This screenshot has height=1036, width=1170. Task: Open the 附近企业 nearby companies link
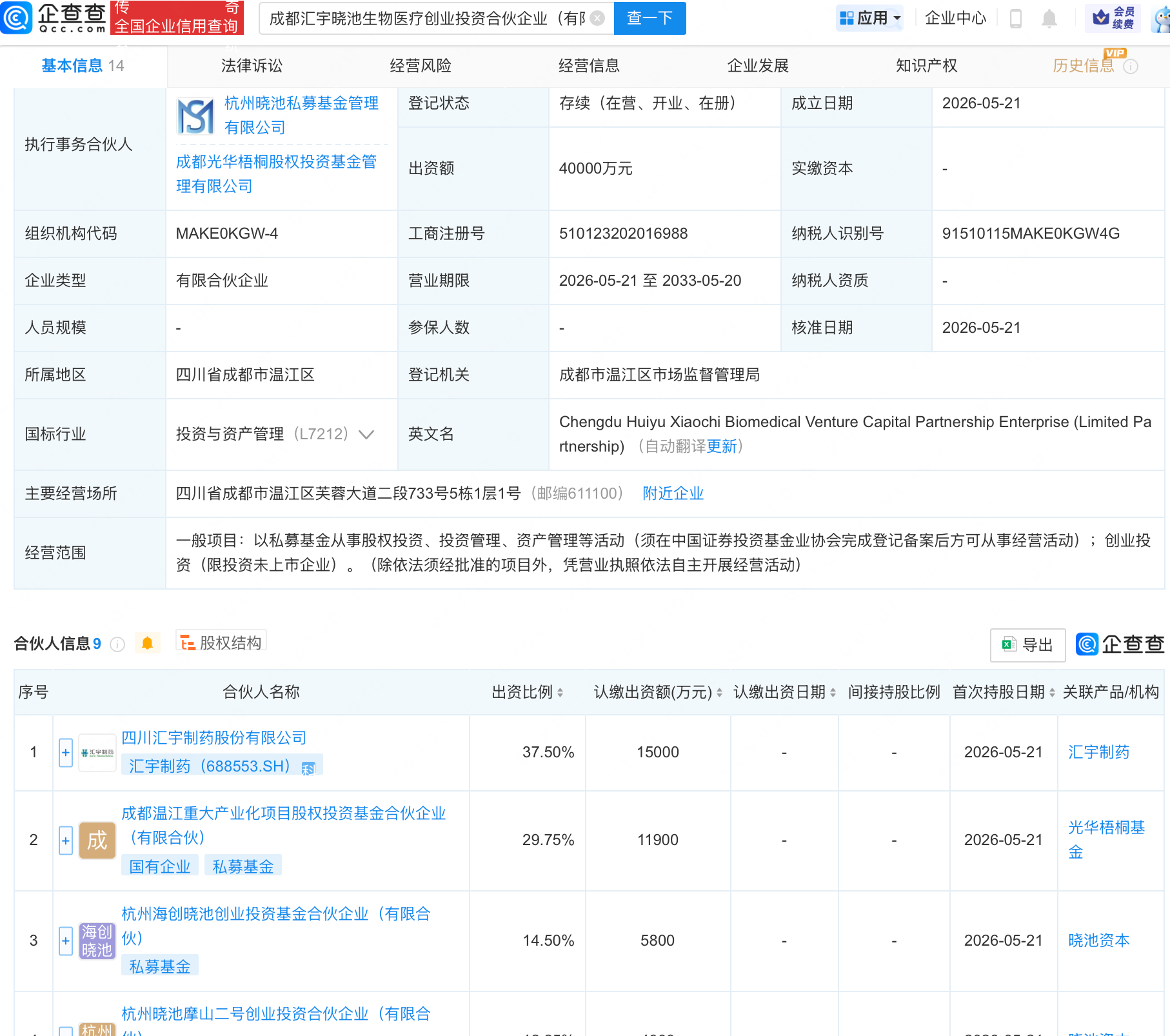(x=673, y=493)
